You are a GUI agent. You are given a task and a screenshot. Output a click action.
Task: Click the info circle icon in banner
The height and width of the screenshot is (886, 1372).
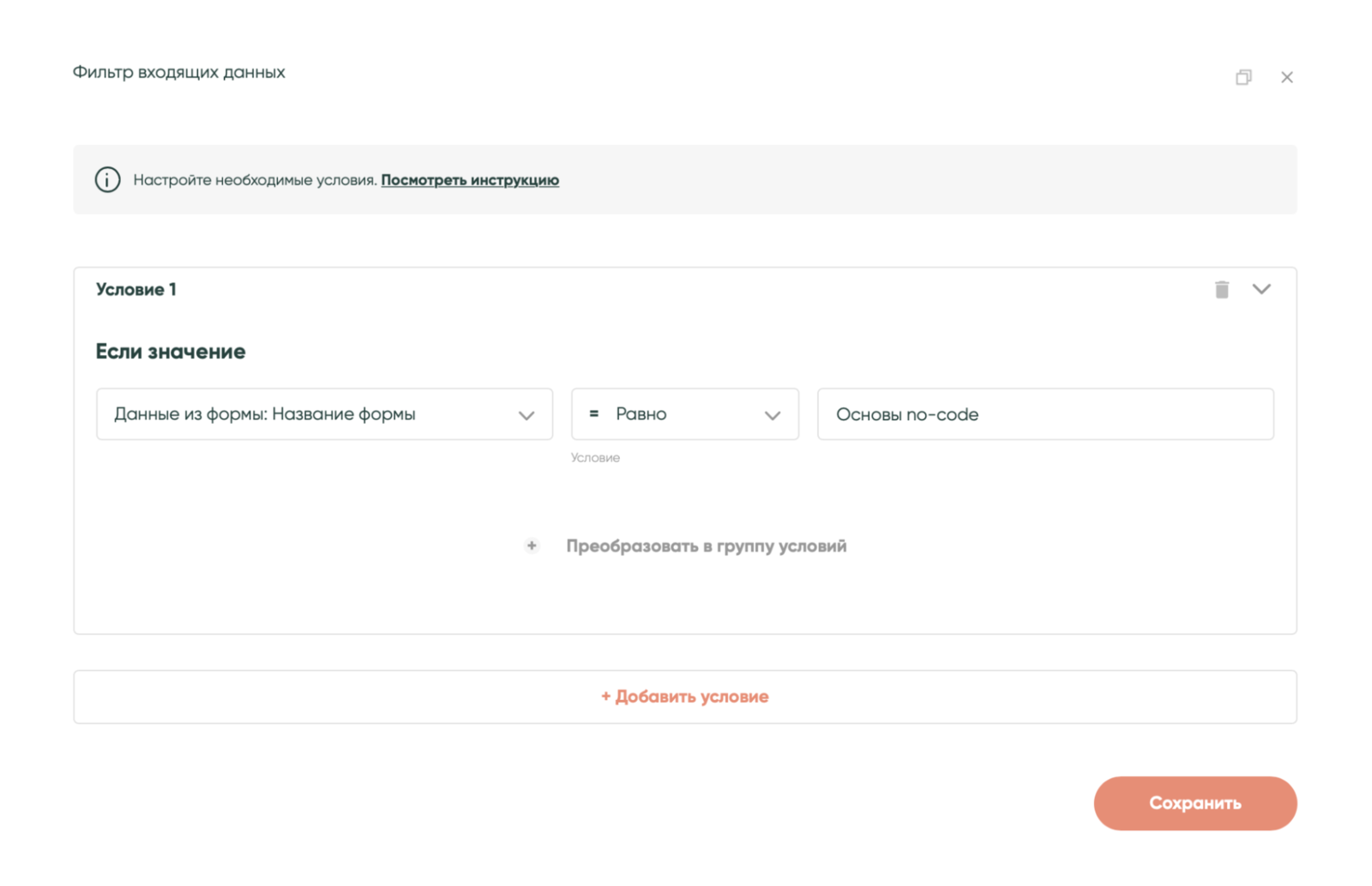coord(107,180)
